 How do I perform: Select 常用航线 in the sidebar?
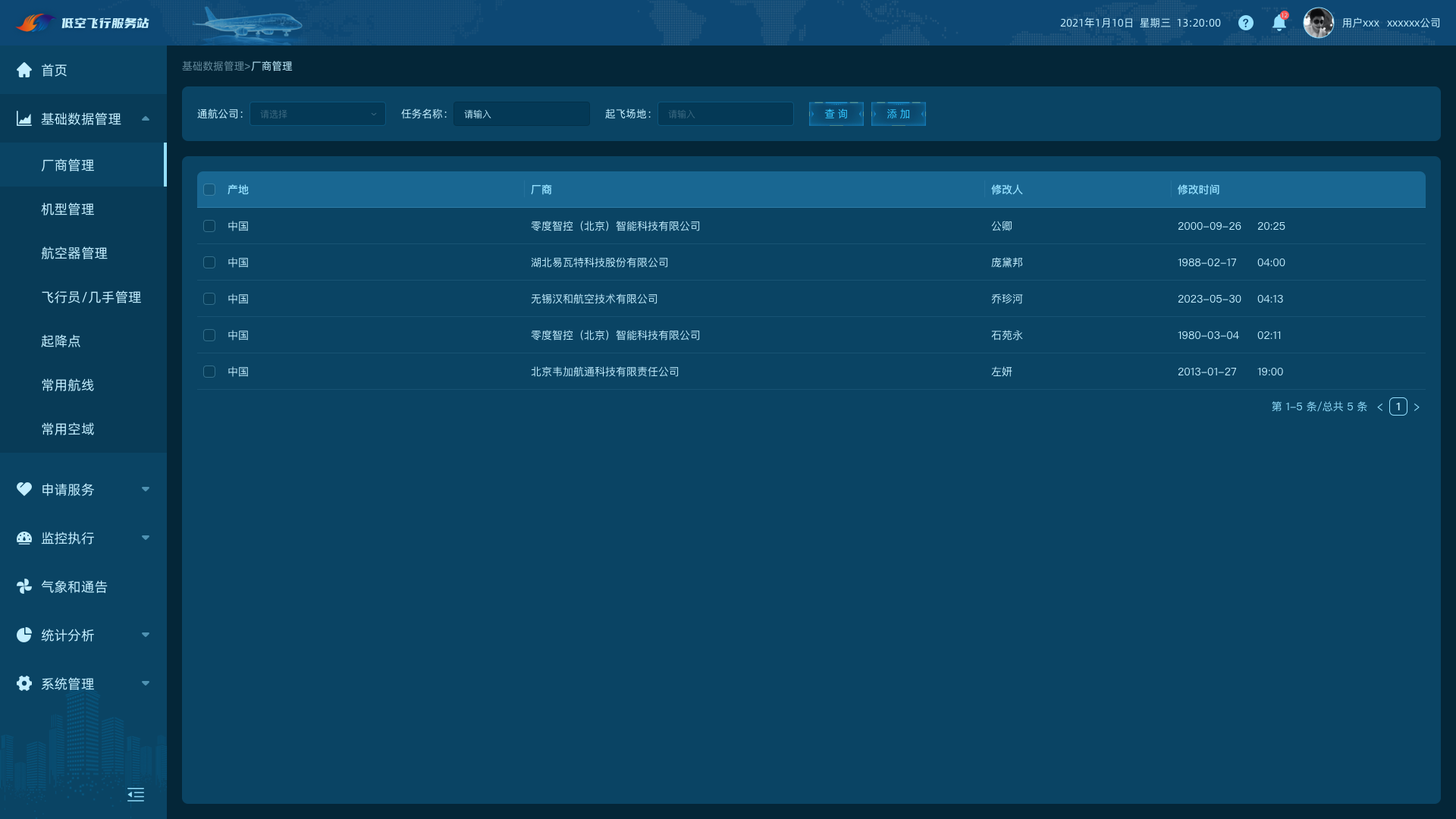pyautogui.click(x=83, y=384)
